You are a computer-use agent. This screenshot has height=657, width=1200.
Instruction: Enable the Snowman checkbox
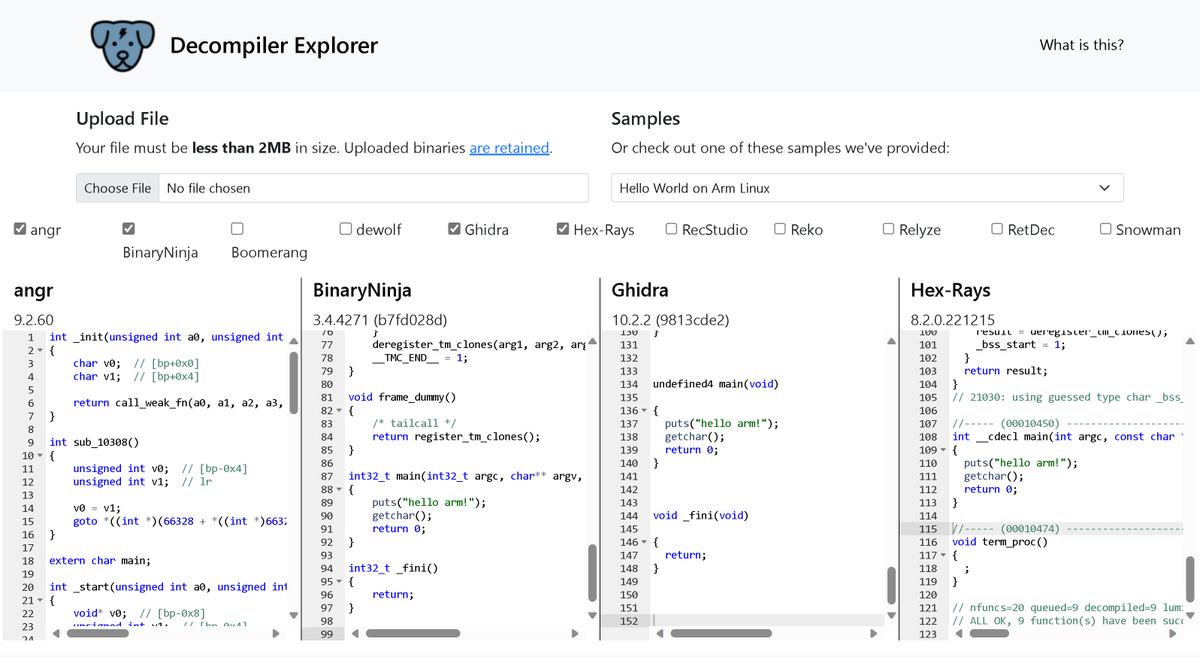coord(1105,229)
